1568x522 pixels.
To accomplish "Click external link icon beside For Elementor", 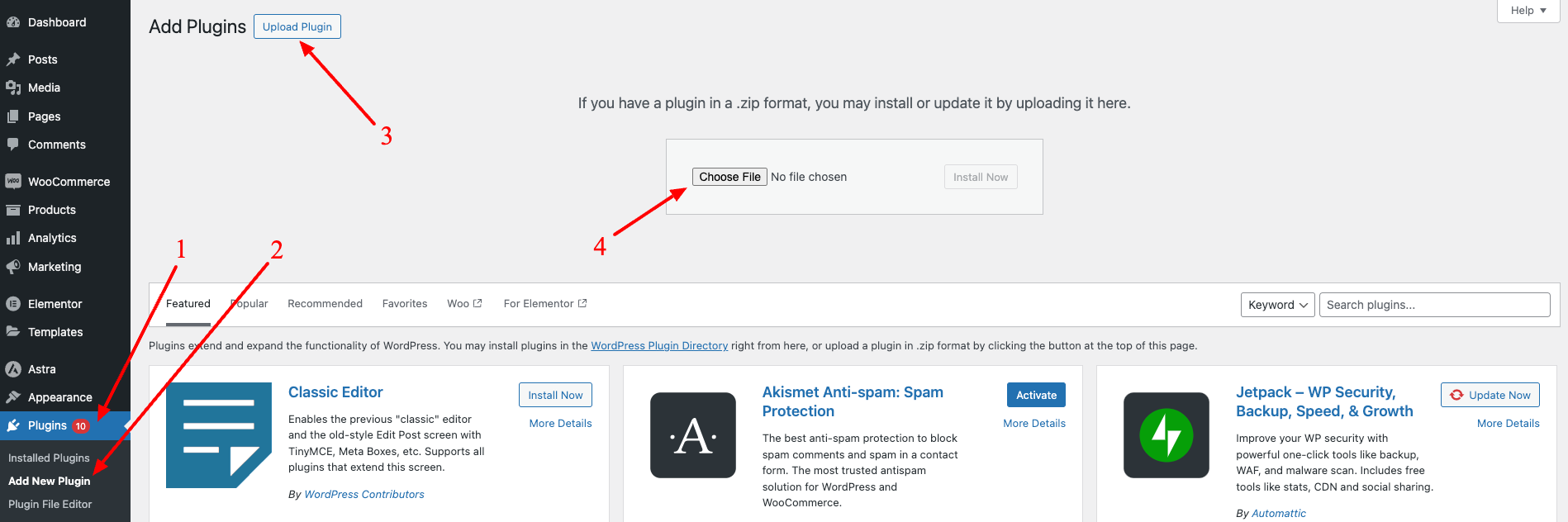I will pos(582,303).
